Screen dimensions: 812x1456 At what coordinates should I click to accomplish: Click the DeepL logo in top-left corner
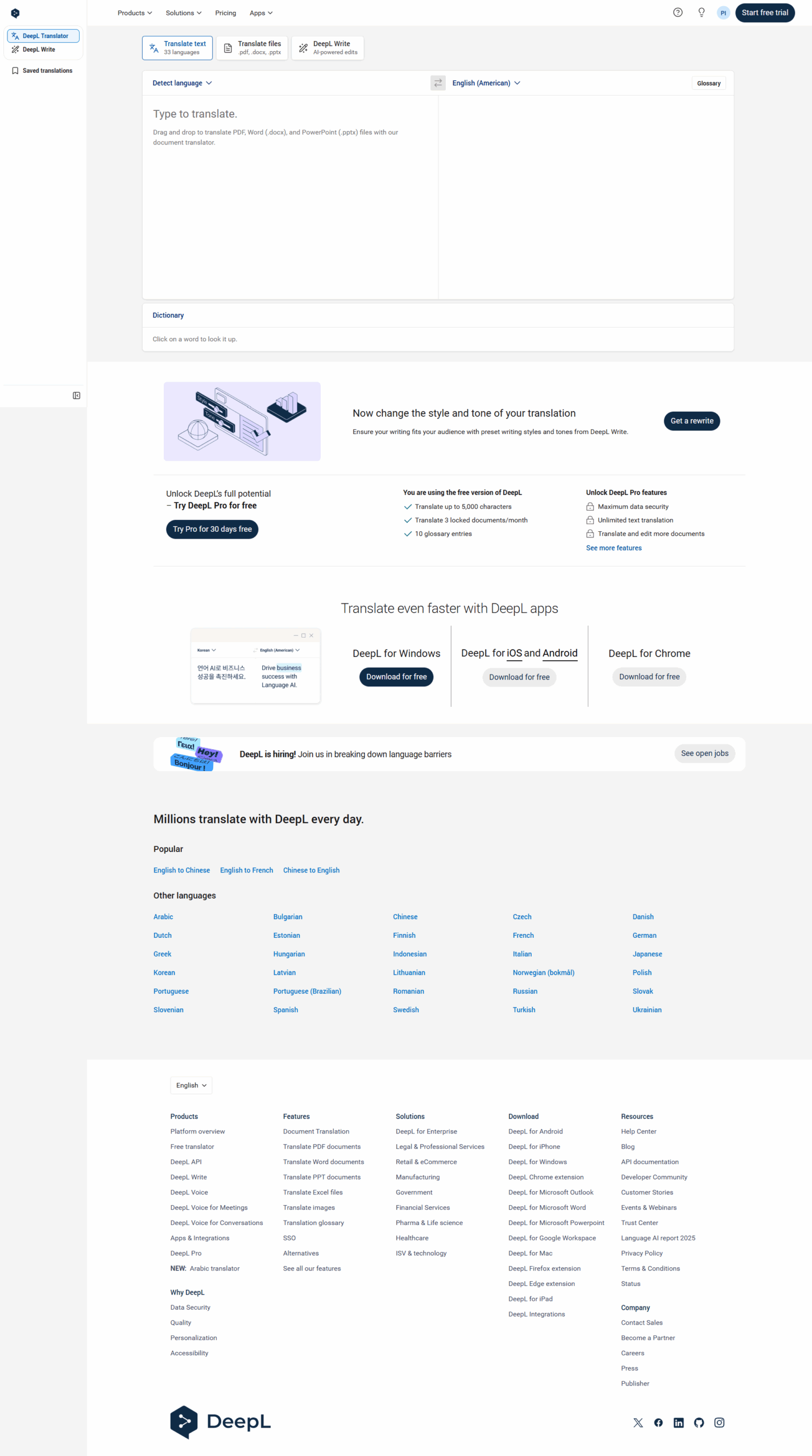pyautogui.click(x=15, y=13)
